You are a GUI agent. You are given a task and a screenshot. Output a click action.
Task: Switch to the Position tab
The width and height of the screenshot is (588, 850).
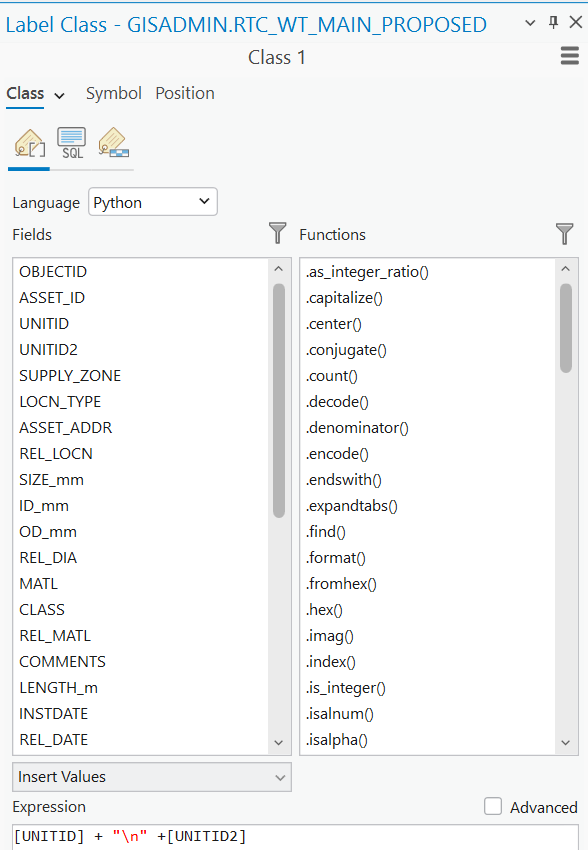click(185, 93)
